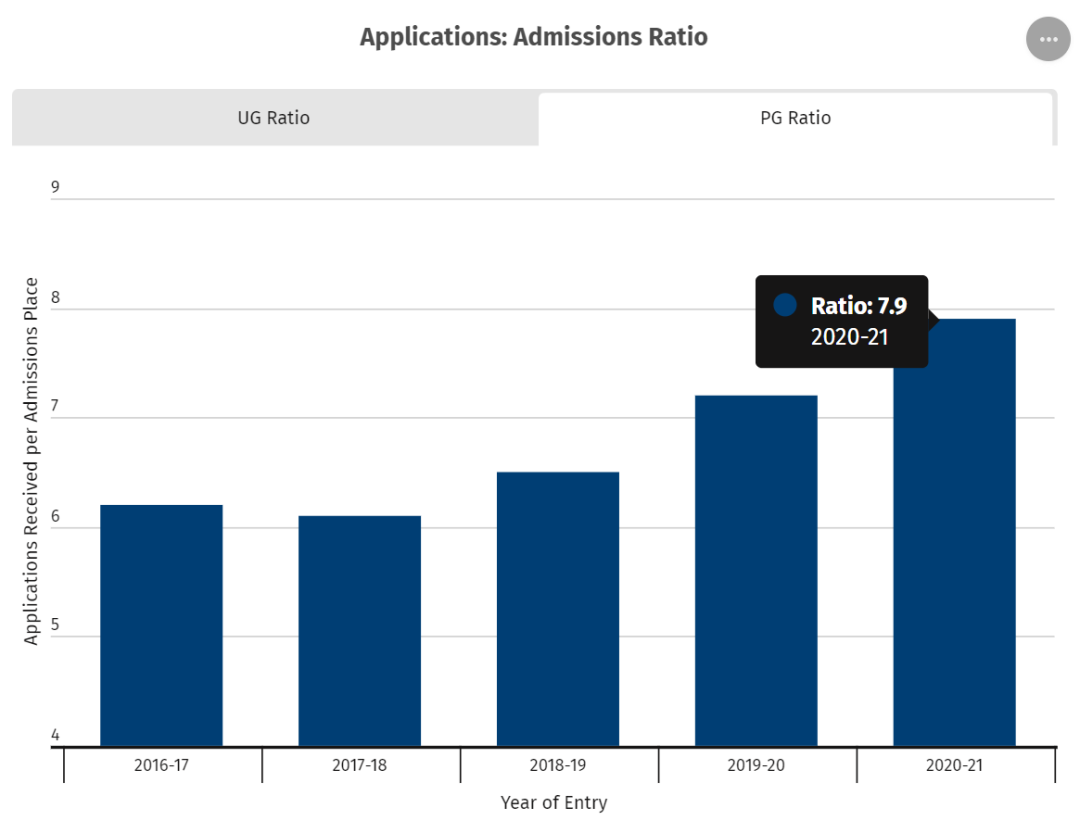The image size is (1080, 833).
Task: Switch to the PG Ratio tab
Action: click(x=796, y=118)
